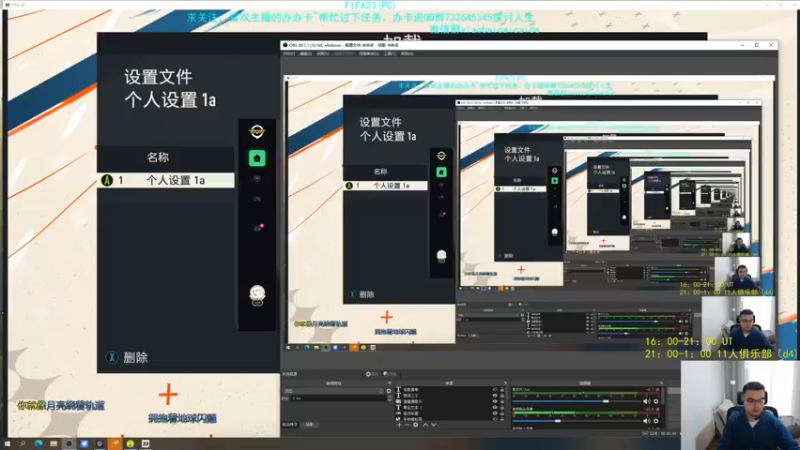The width and height of the screenshot is (800, 450).
Task: Switch to the Scene Transitions dock tab
Action: [x=290, y=424]
